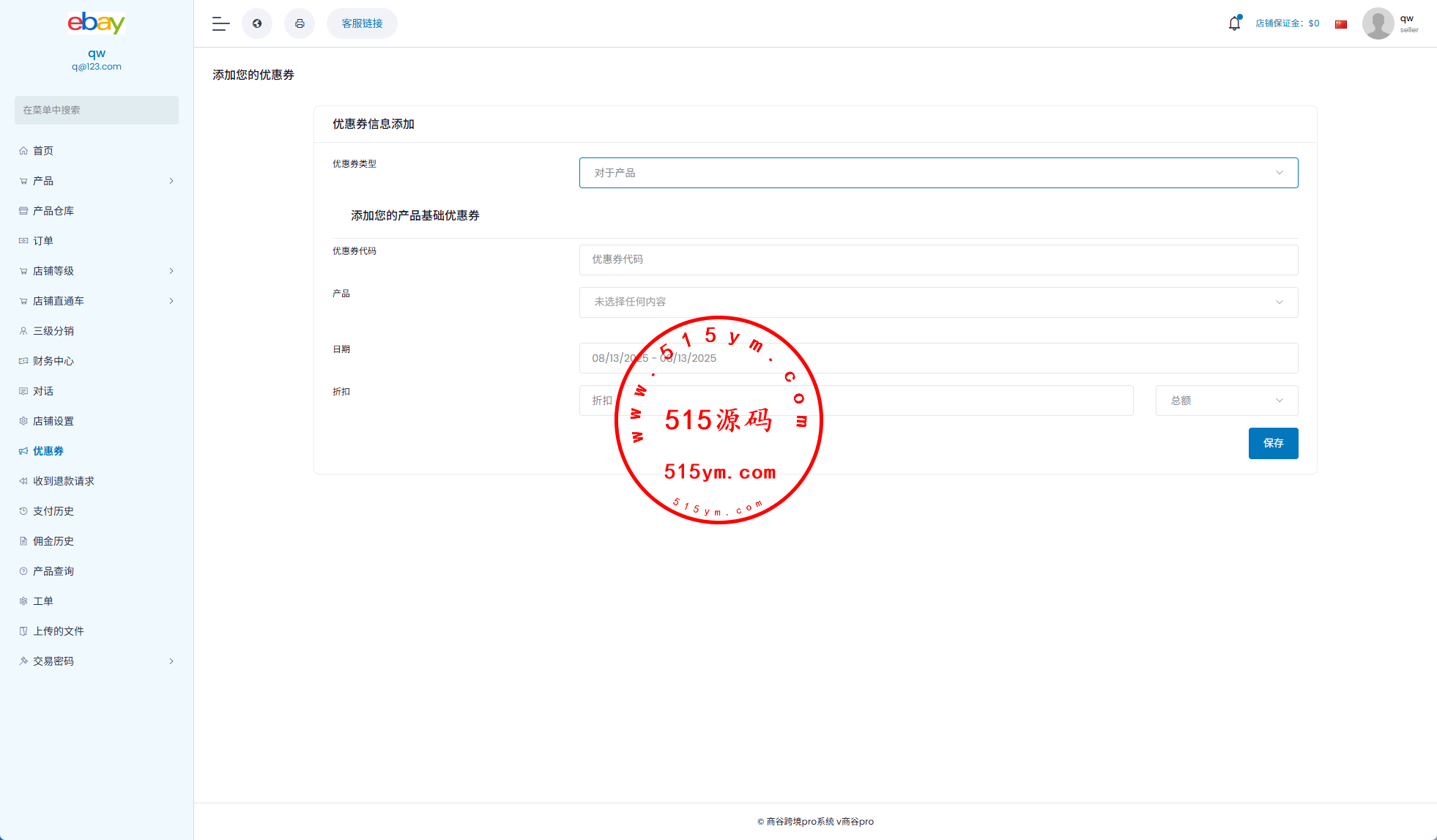The image size is (1437, 840).
Task: Toggle the hamburger sidebar menu icon
Action: click(220, 23)
